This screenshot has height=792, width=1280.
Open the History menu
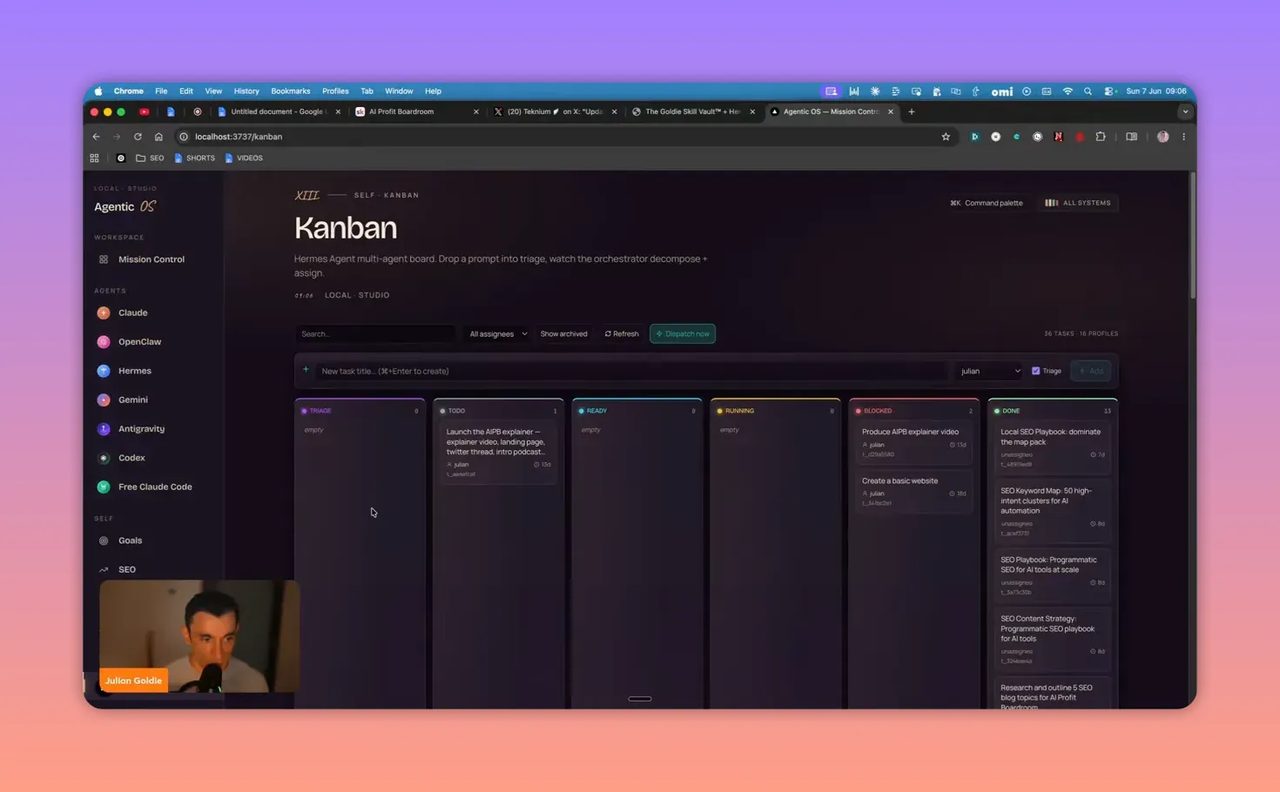pyautogui.click(x=246, y=91)
